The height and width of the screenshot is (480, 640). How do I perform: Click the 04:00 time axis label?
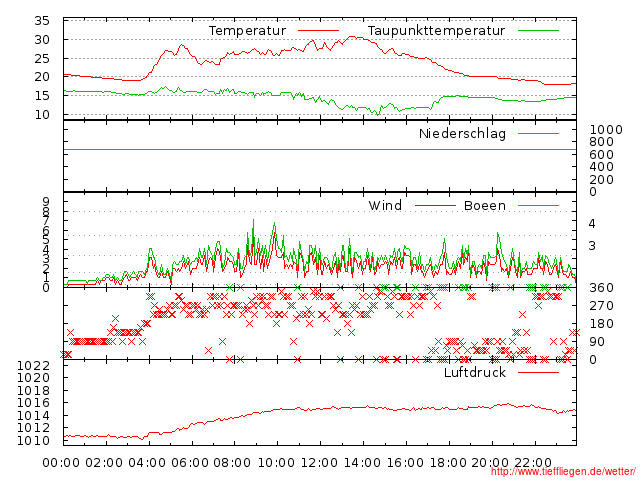[x=147, y=462]
